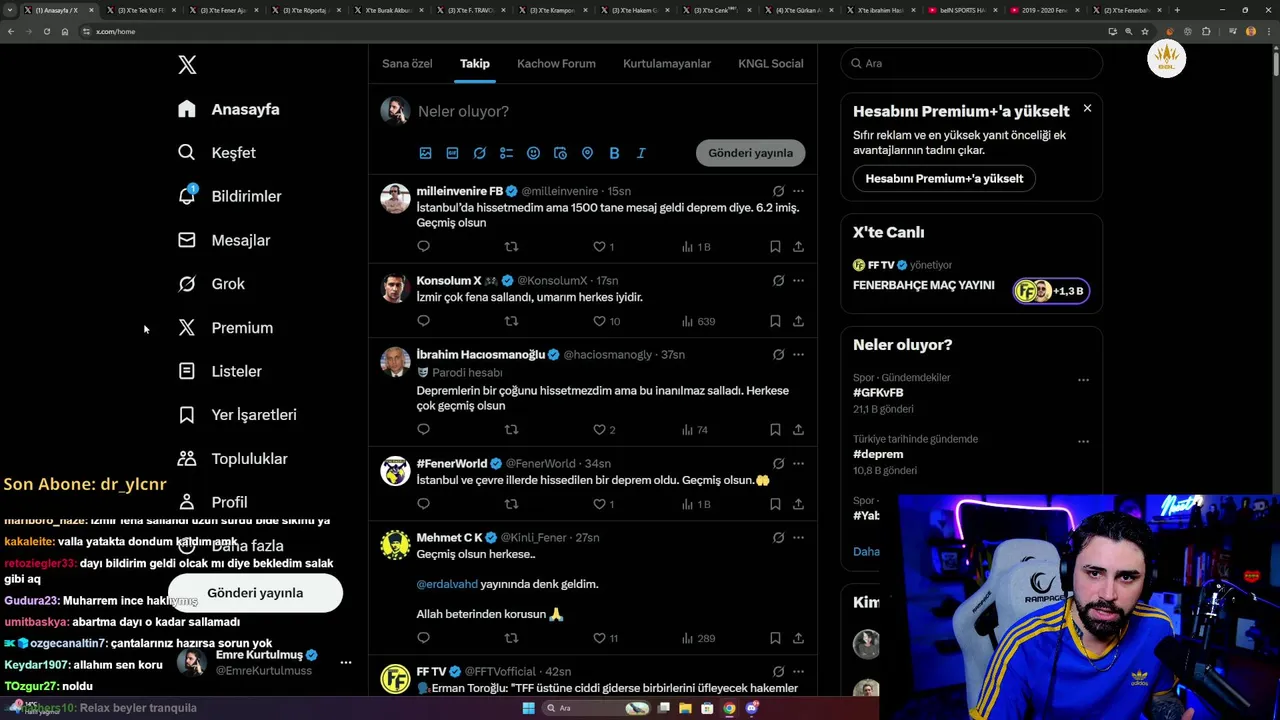Switch to Kachow Forum tab
The image size is (1280, 720).
[x=556, y=63]
